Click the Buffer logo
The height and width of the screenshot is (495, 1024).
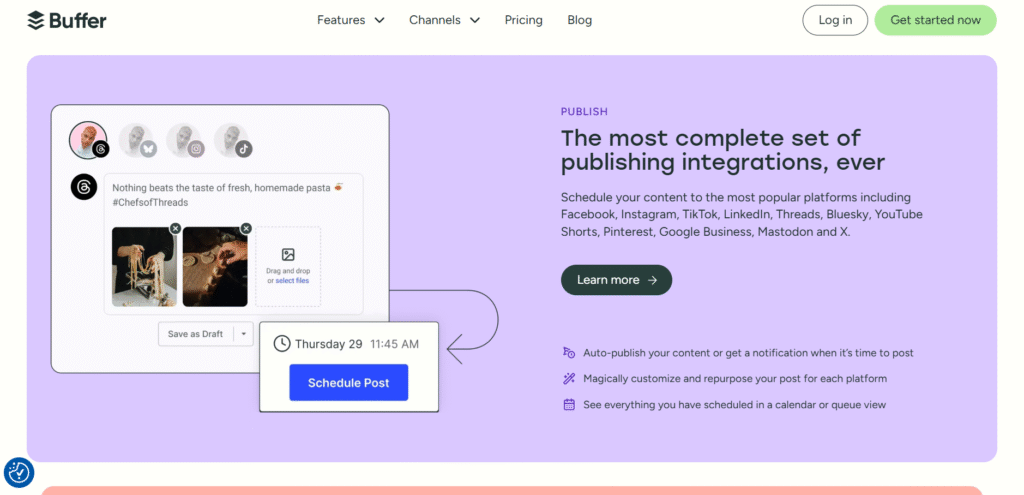click(67, 20)
